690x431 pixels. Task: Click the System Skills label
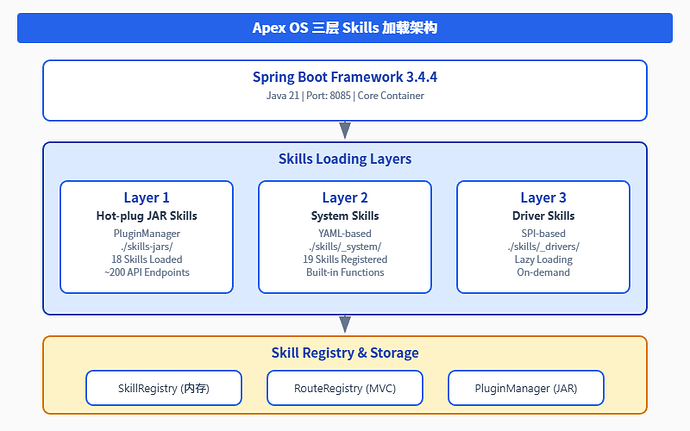(345, 216)
